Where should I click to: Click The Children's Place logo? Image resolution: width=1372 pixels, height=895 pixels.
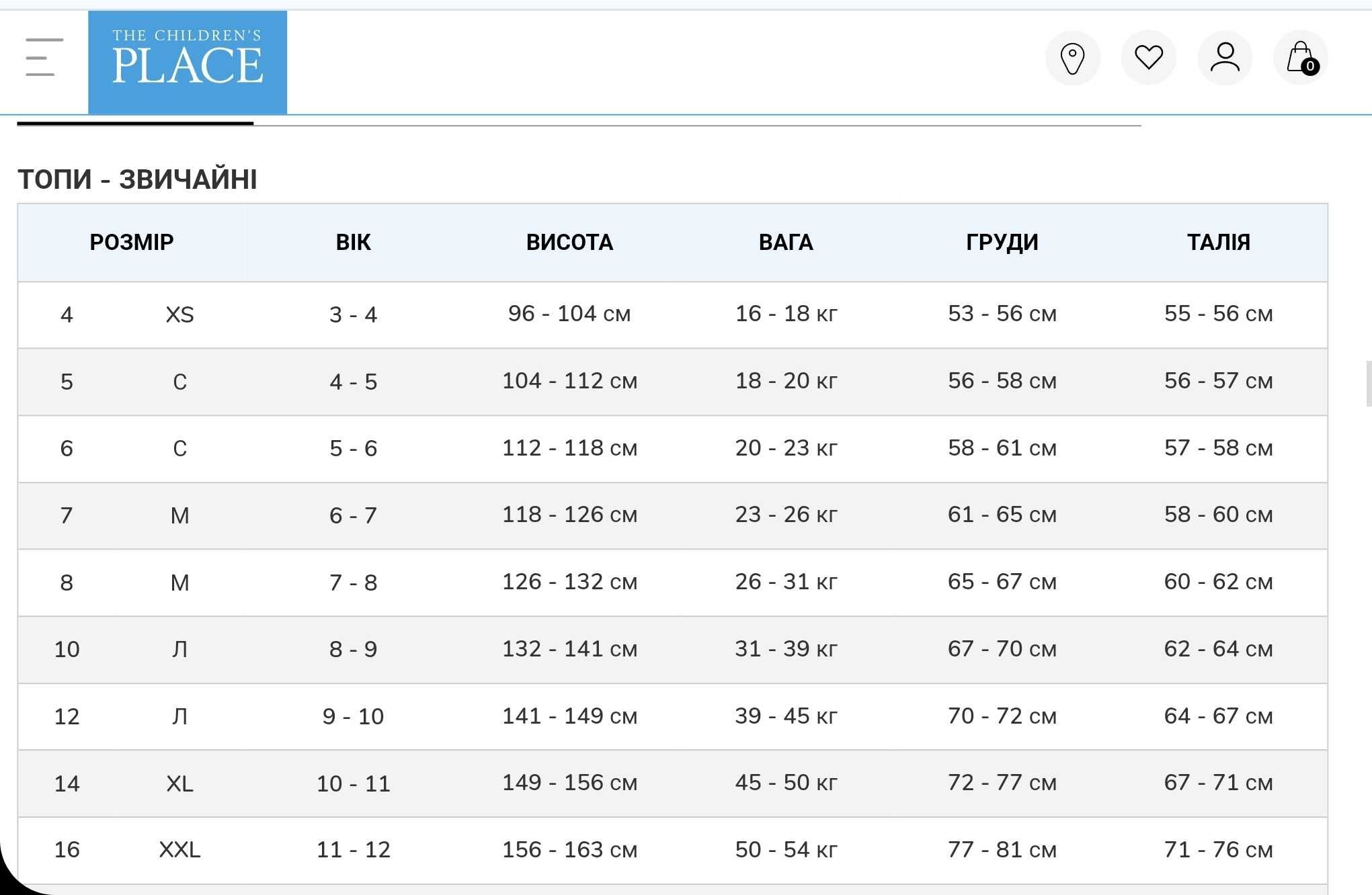188,62
